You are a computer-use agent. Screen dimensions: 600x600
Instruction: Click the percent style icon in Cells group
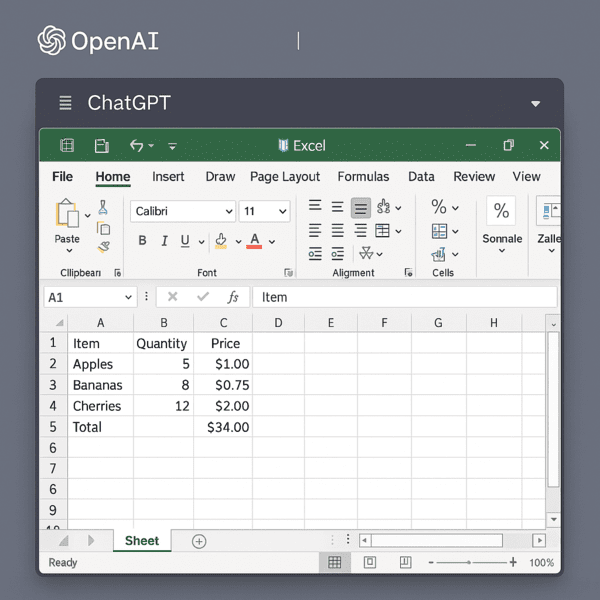[x=439, y=207]
